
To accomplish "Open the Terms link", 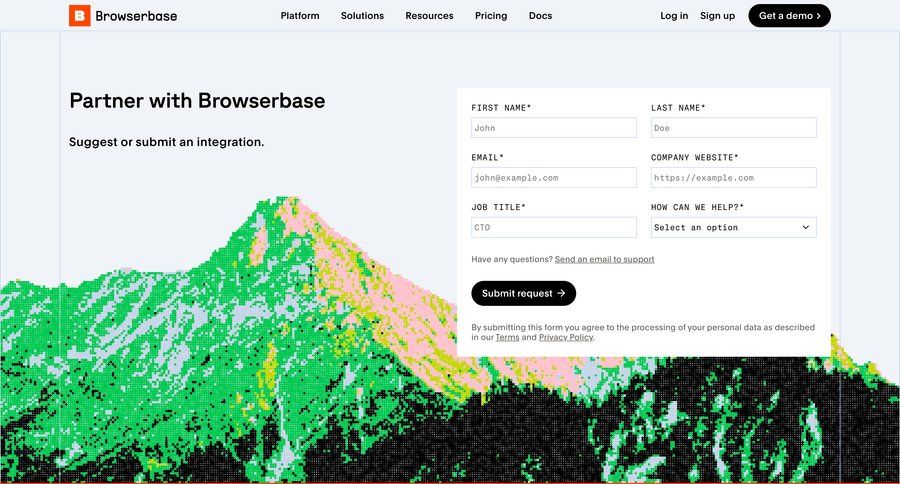I will (507, 337).
